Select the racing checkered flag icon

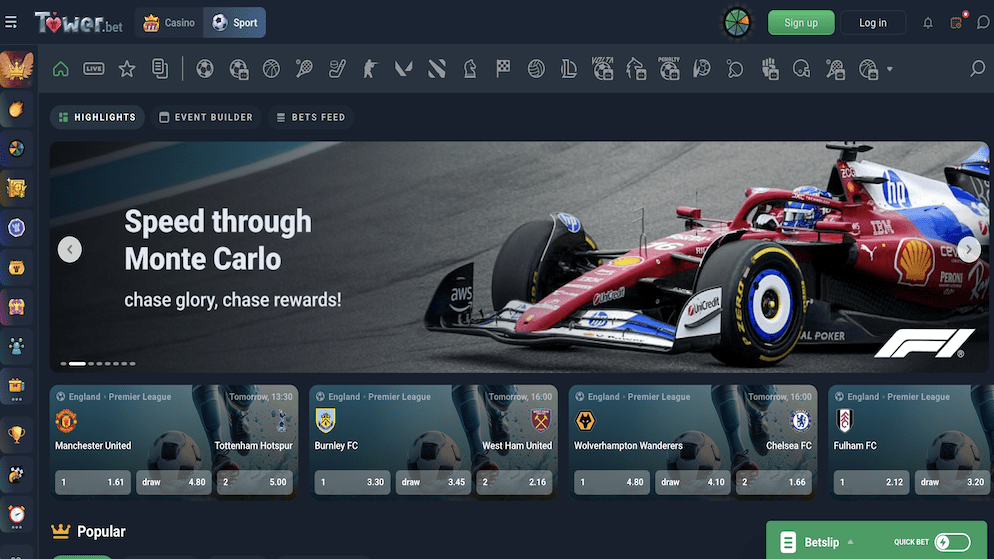[503, 68]
